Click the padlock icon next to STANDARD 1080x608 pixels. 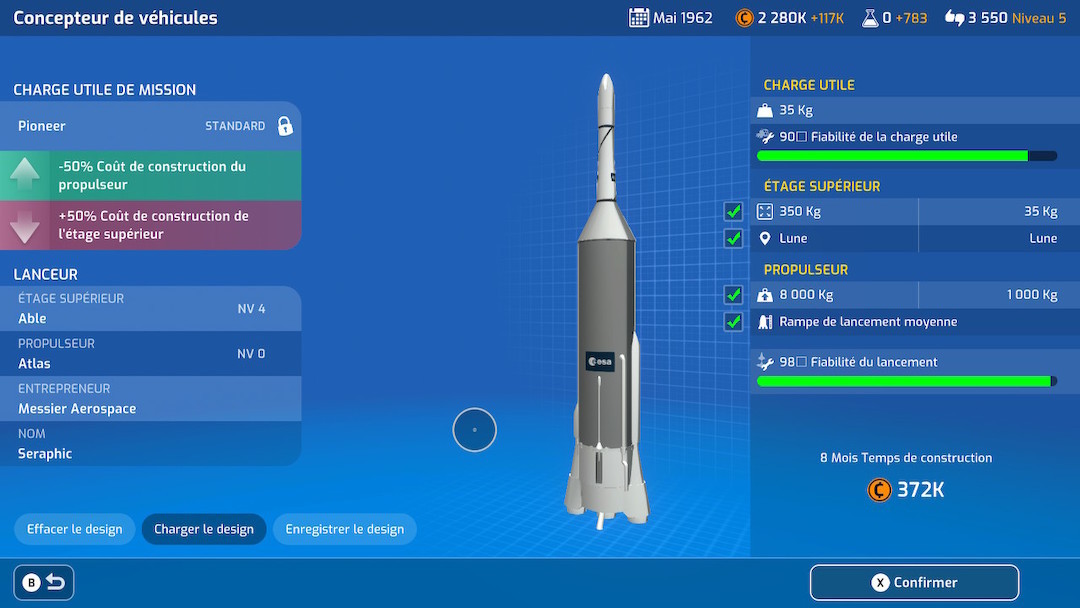[285, 126]
